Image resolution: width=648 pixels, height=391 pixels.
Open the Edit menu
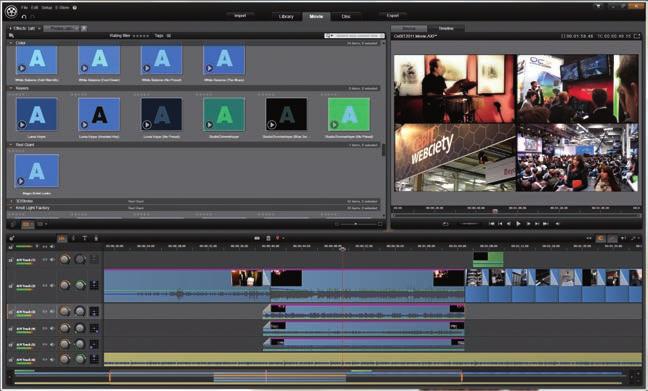tap(35, 7)
